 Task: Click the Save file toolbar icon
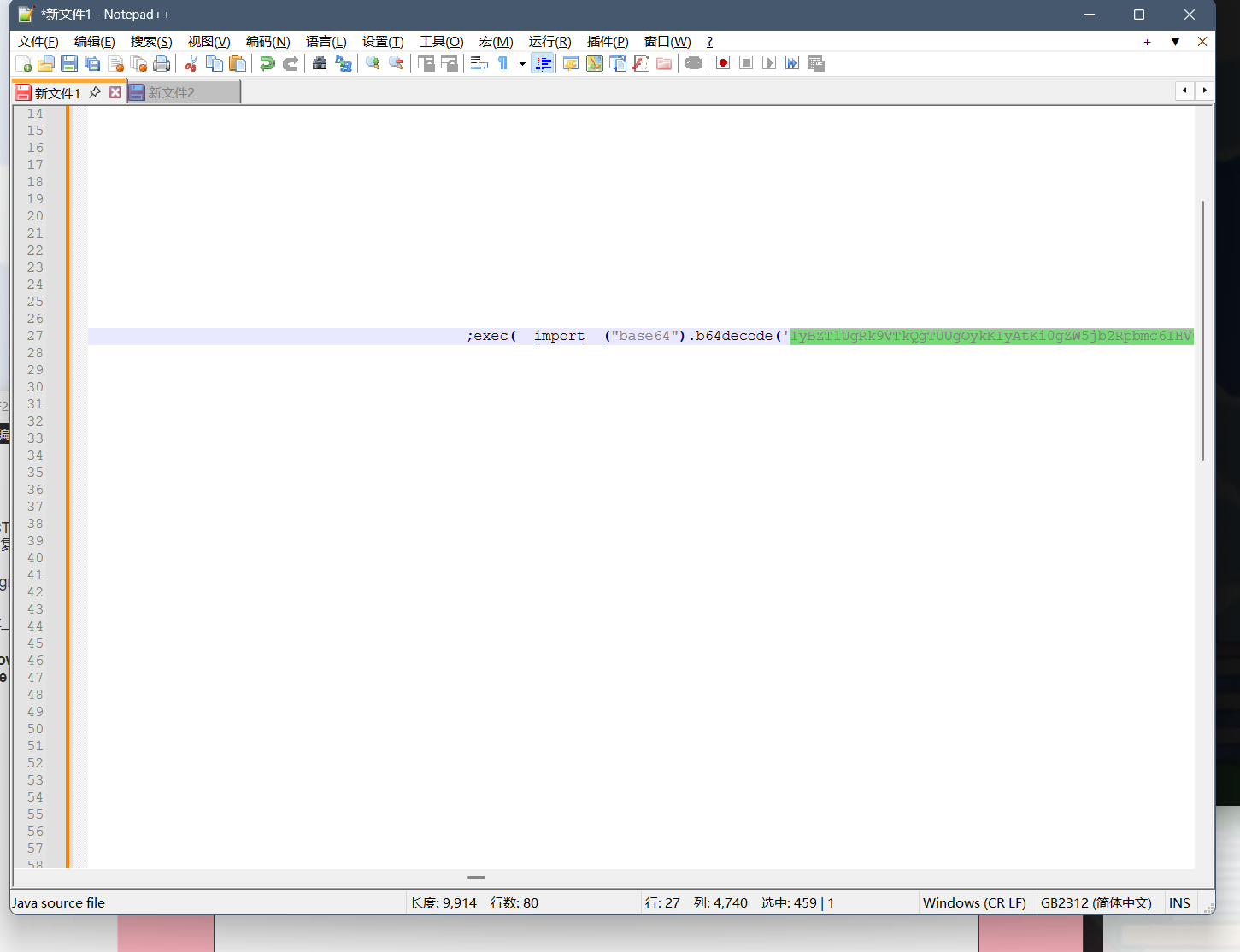(x=70, y=63)
